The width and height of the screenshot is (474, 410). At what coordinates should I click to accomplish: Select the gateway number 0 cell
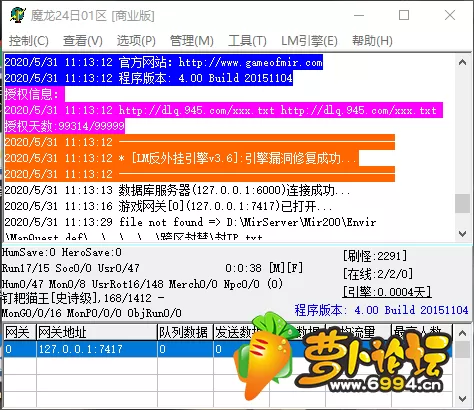pos(20,349)
